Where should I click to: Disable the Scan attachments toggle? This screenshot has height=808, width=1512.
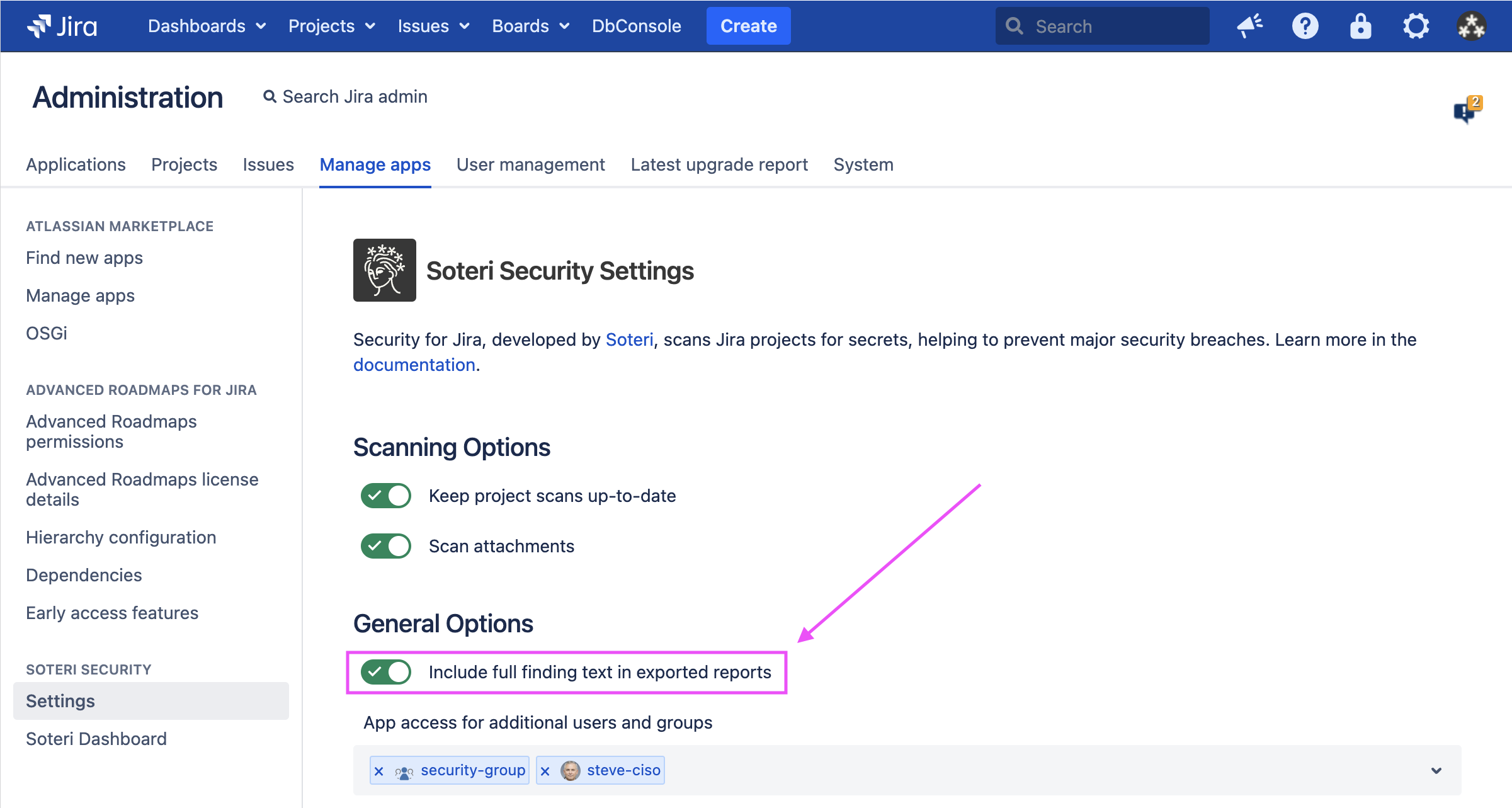(x=385, y=546)
